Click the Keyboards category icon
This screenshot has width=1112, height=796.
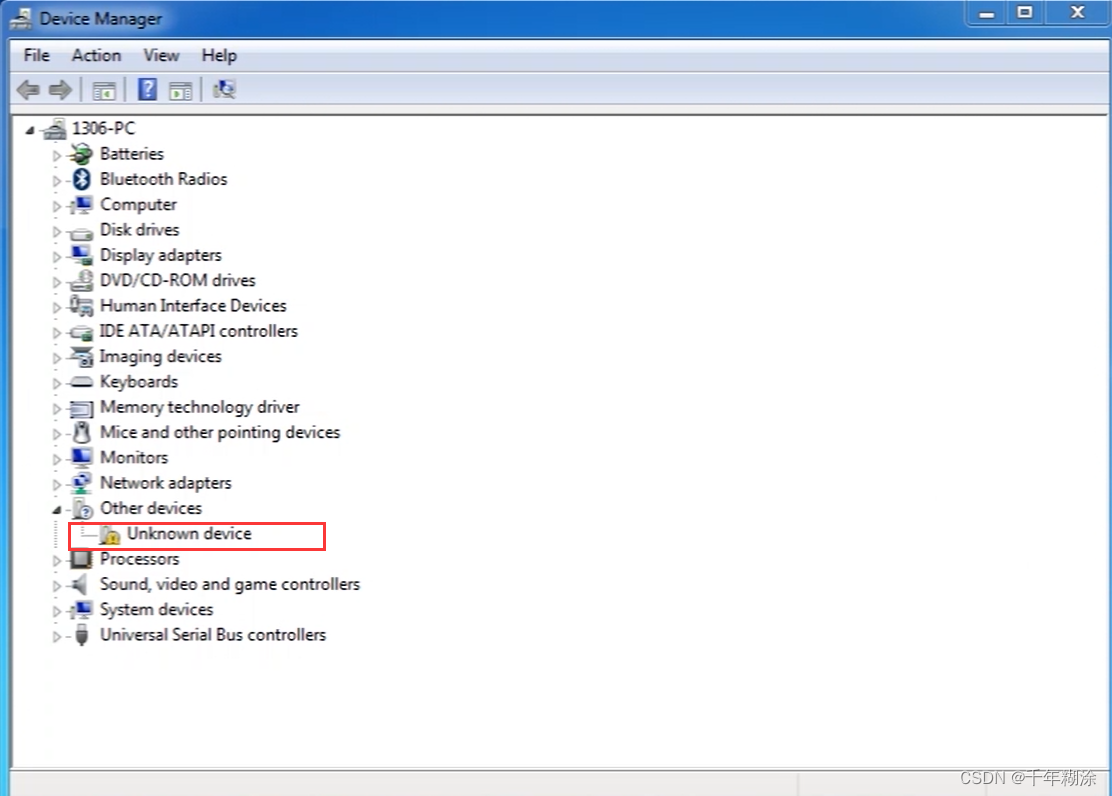[x=82, y=382]
